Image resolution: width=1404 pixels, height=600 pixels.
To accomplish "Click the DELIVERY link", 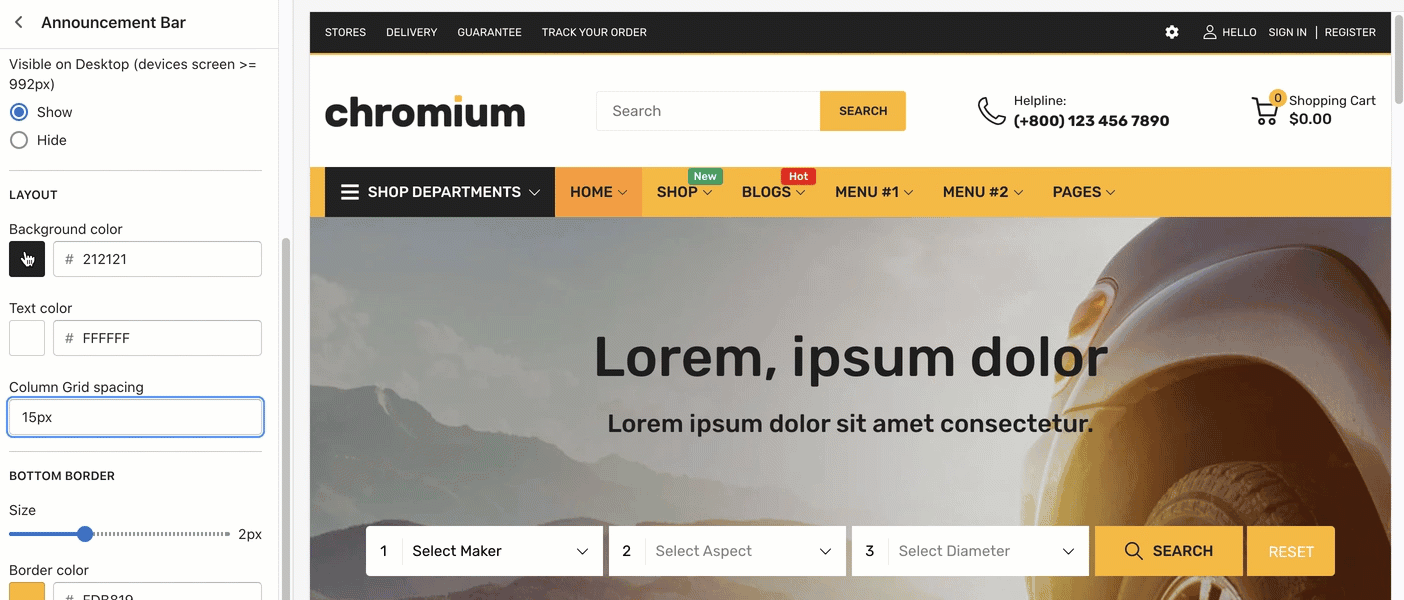I will click(412, 32).
